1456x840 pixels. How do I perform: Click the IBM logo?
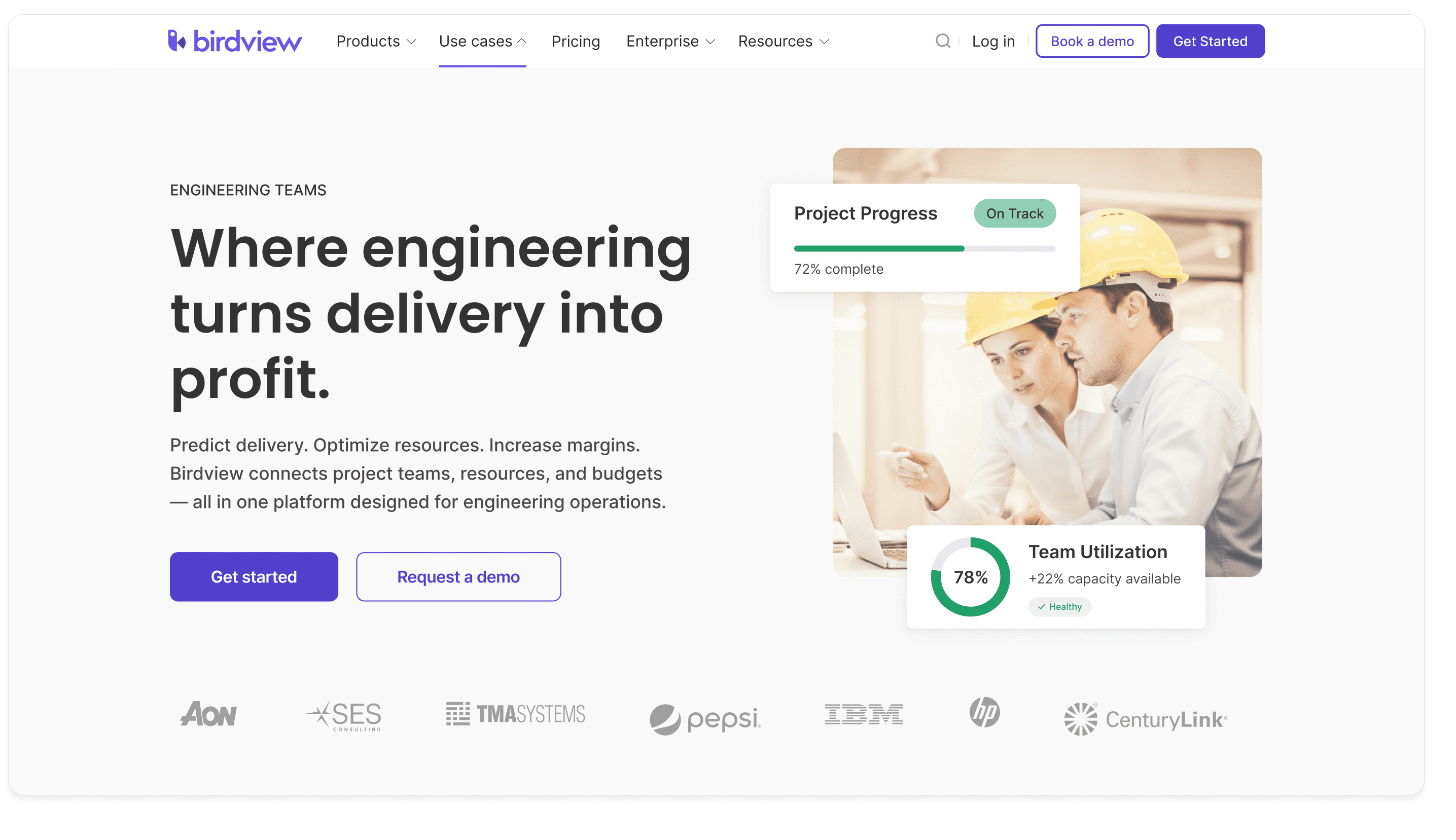863,714
